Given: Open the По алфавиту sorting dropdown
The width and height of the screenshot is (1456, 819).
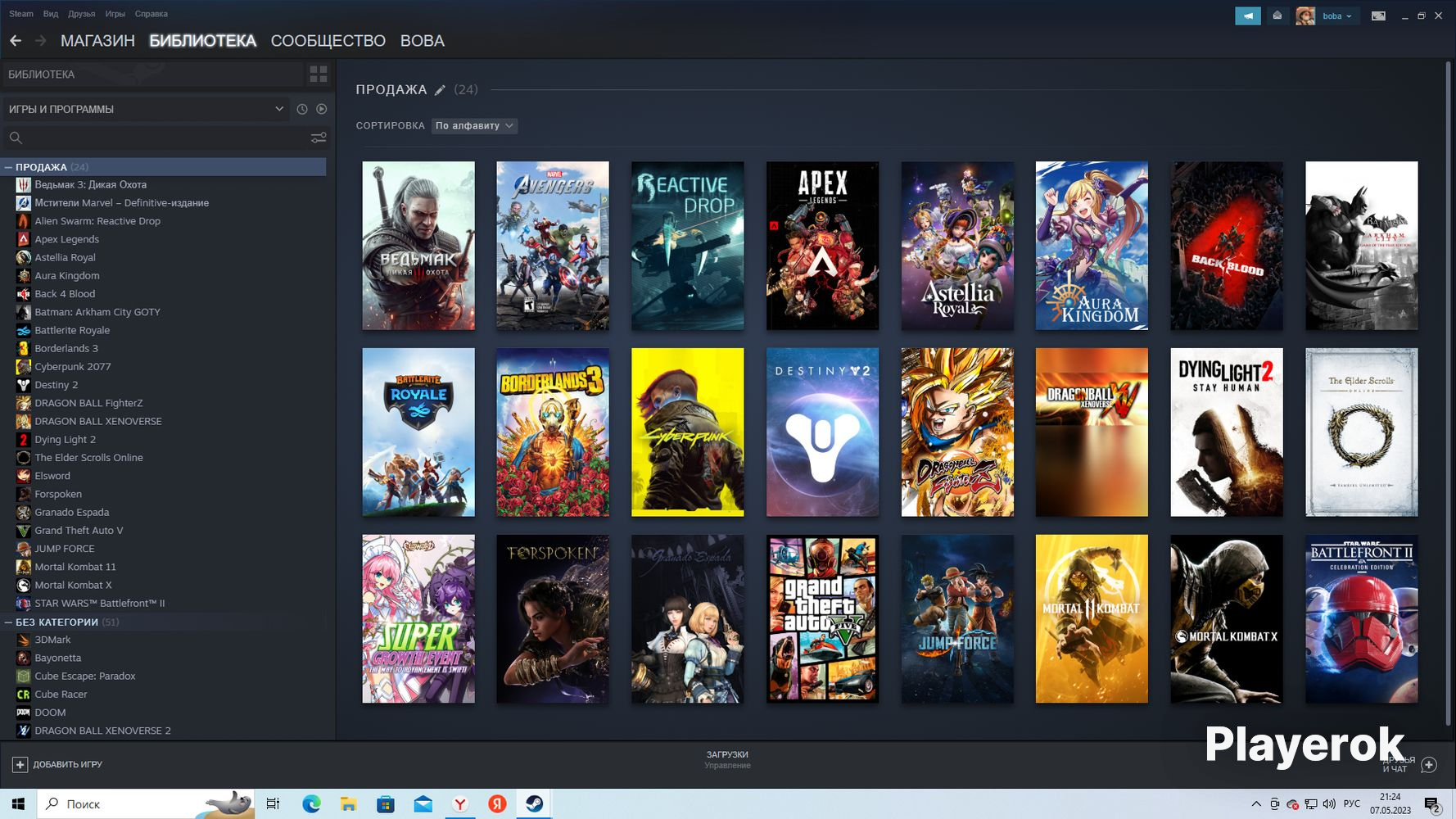Looking at the screenshot, I should pyautogui.click(x=474, y=125).
